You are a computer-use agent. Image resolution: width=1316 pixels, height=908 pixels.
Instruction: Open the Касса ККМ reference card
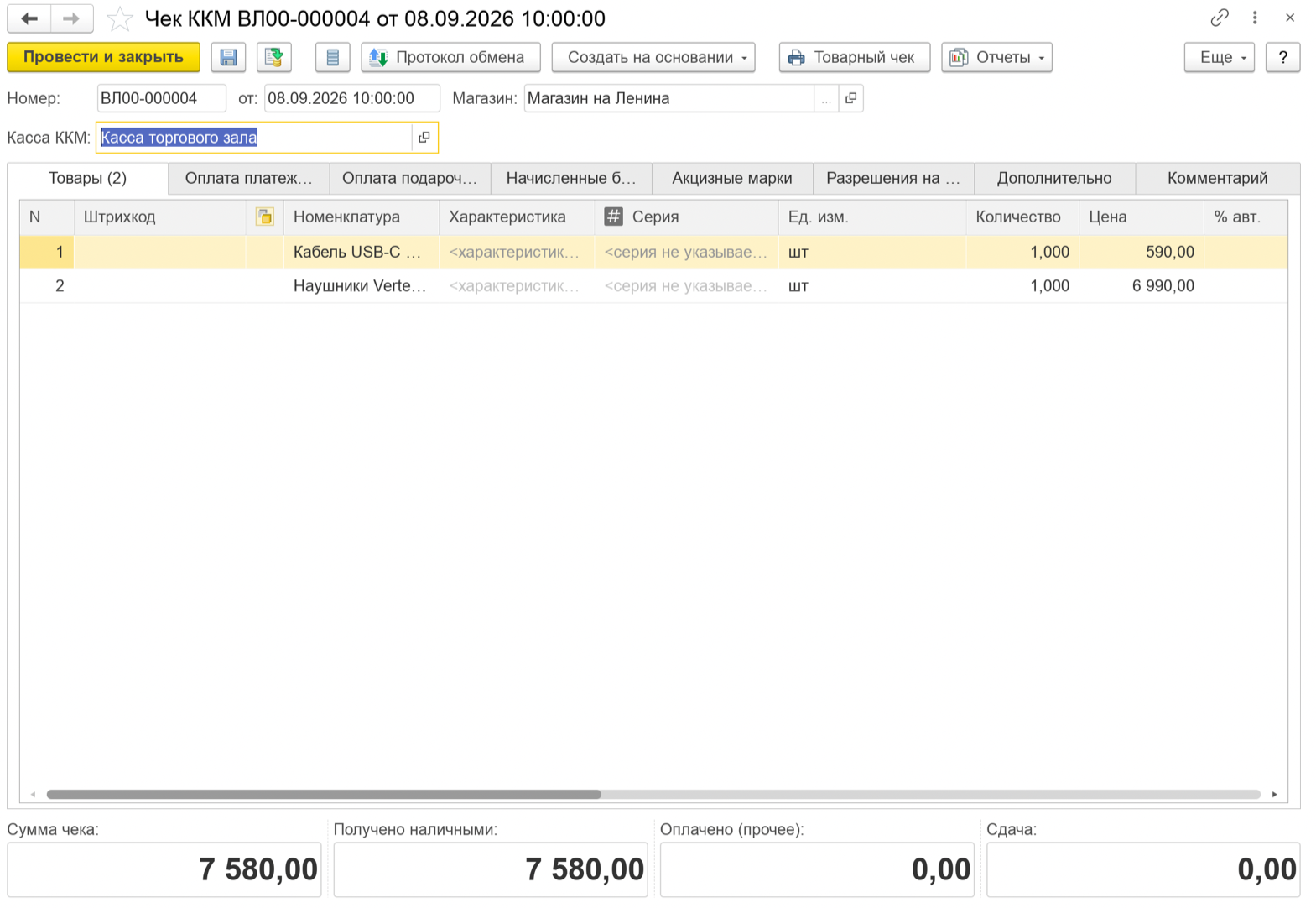point(424,138)
